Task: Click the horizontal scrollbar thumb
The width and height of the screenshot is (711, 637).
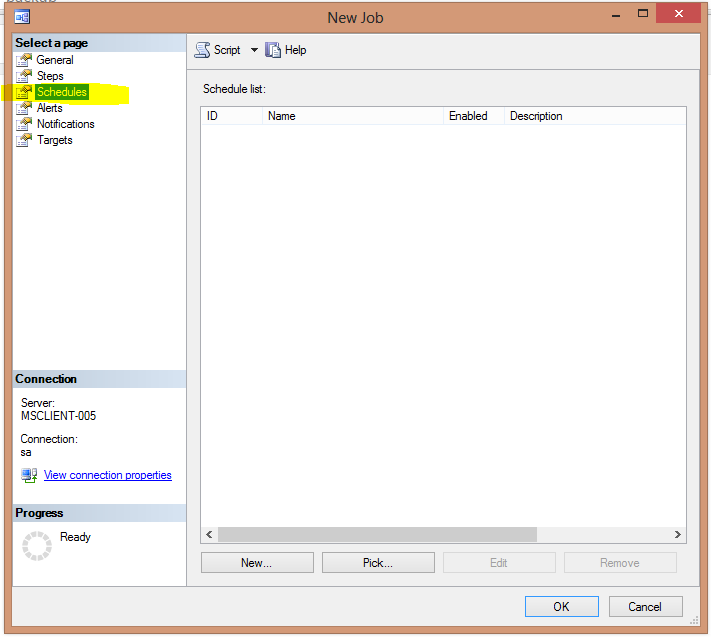Action: 377,535
